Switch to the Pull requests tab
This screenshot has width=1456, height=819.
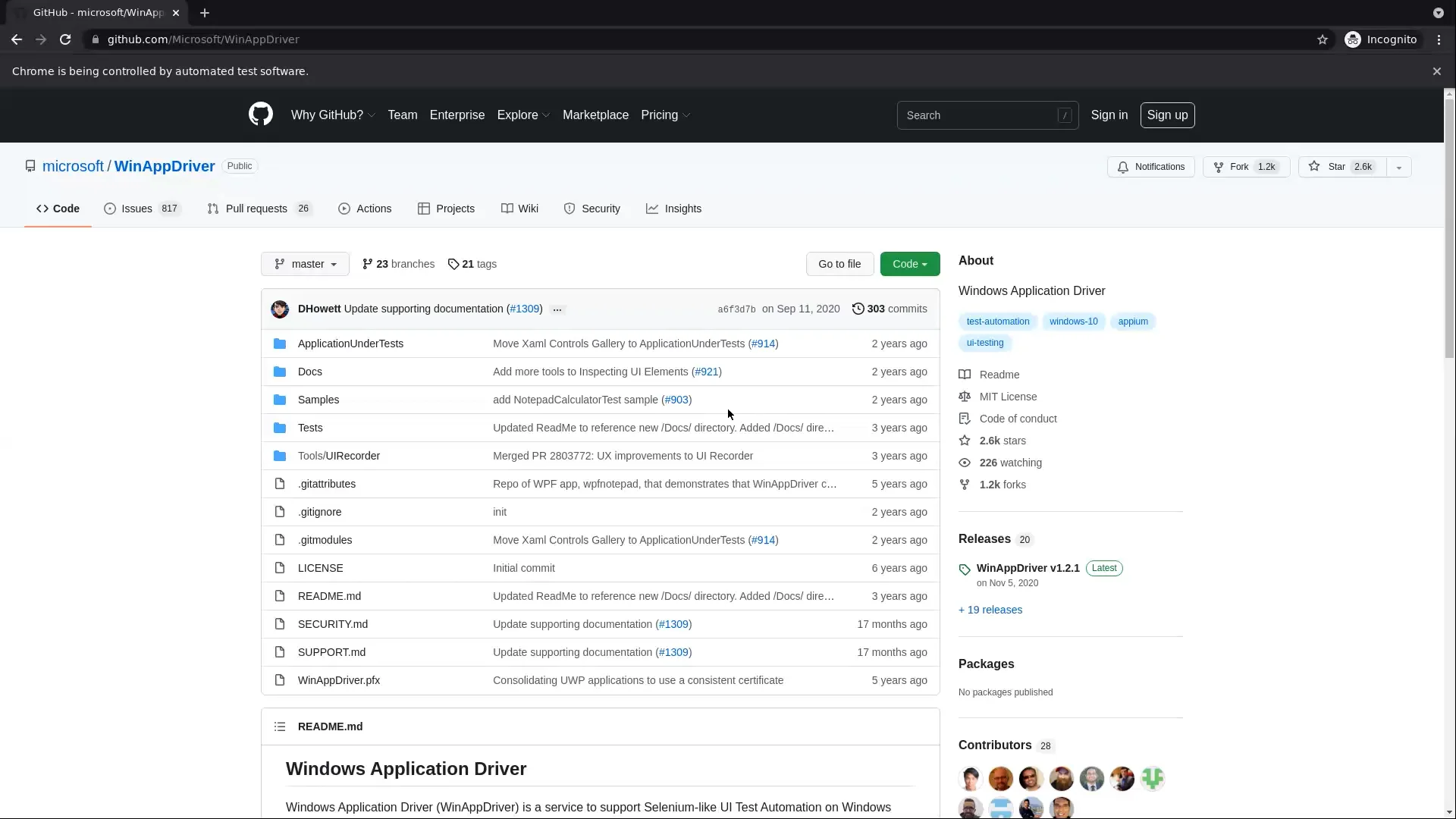(260, 209)
